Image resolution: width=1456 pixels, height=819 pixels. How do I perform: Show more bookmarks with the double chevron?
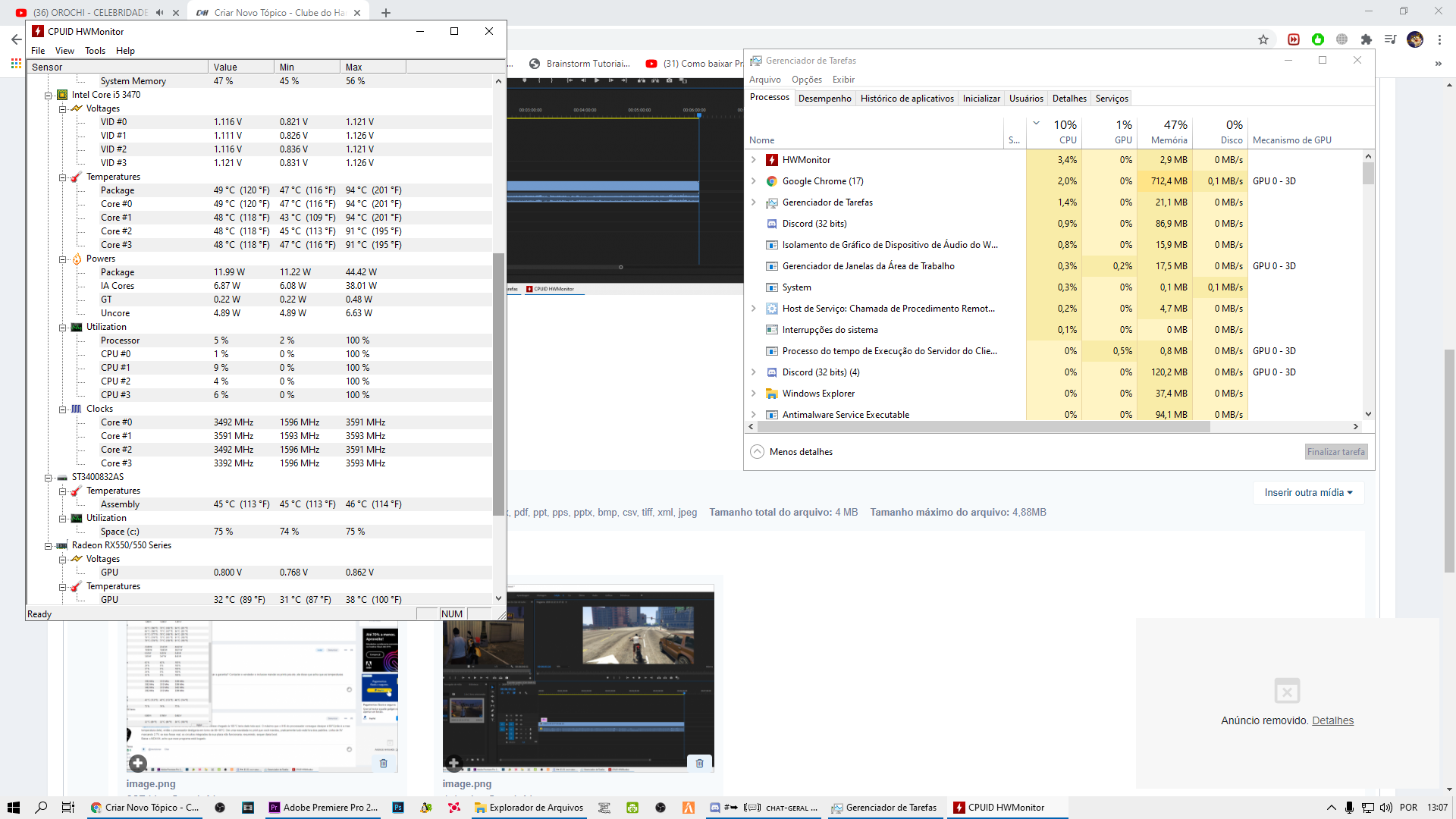[x=1438, y=64]
